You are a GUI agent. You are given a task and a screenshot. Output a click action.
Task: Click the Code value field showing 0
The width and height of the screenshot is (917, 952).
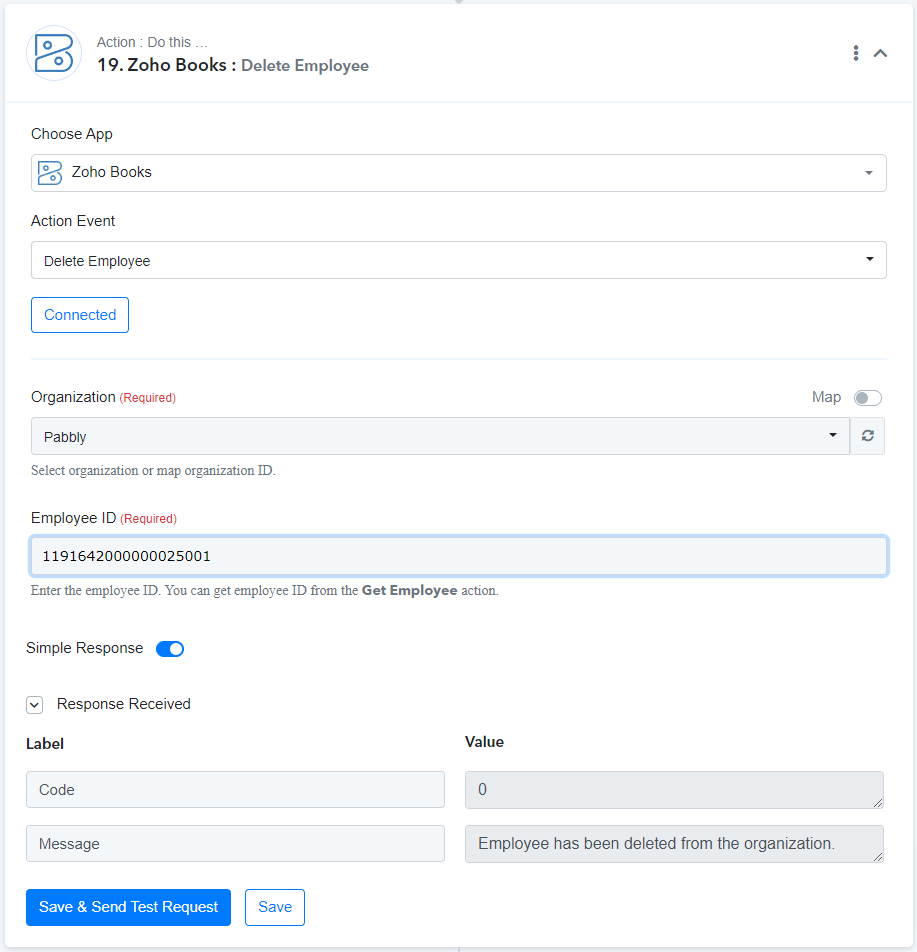point(674,789)
